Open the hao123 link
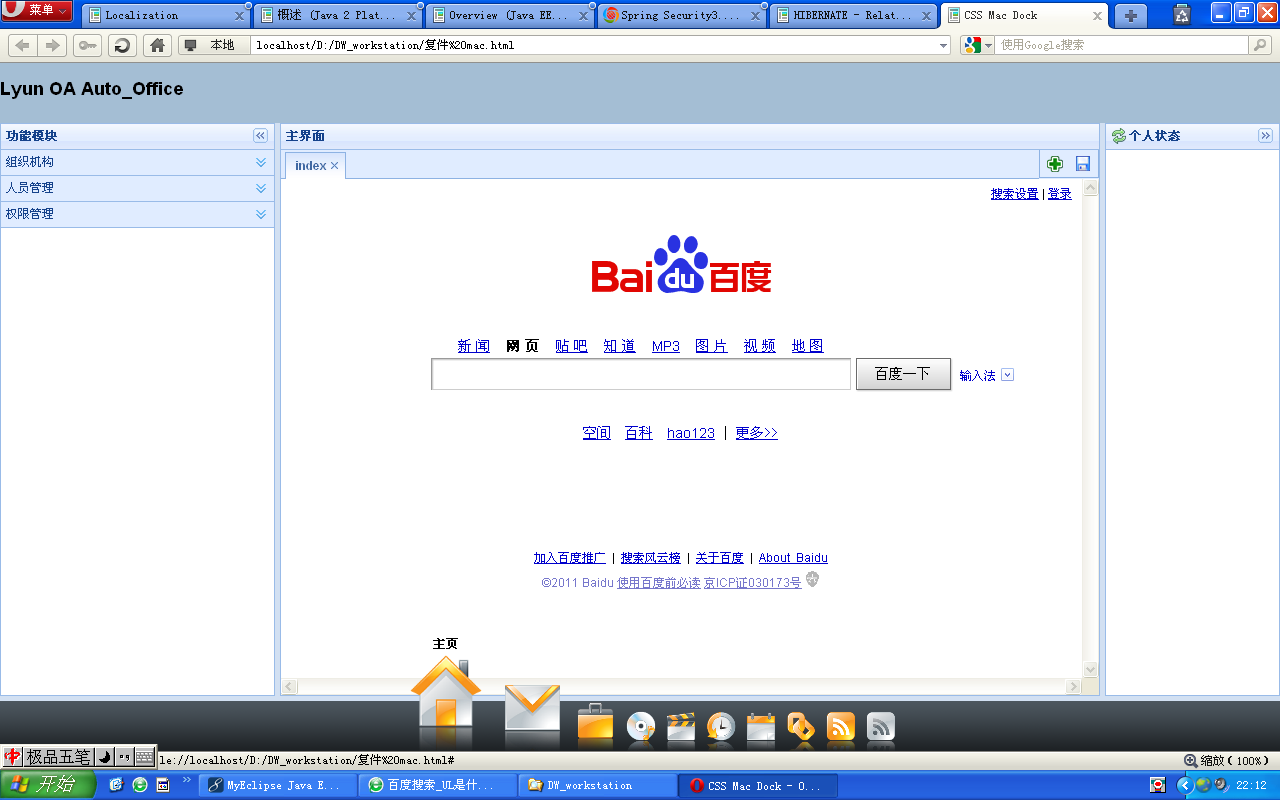The image size is (1280, 800). [x=691, y=433]
